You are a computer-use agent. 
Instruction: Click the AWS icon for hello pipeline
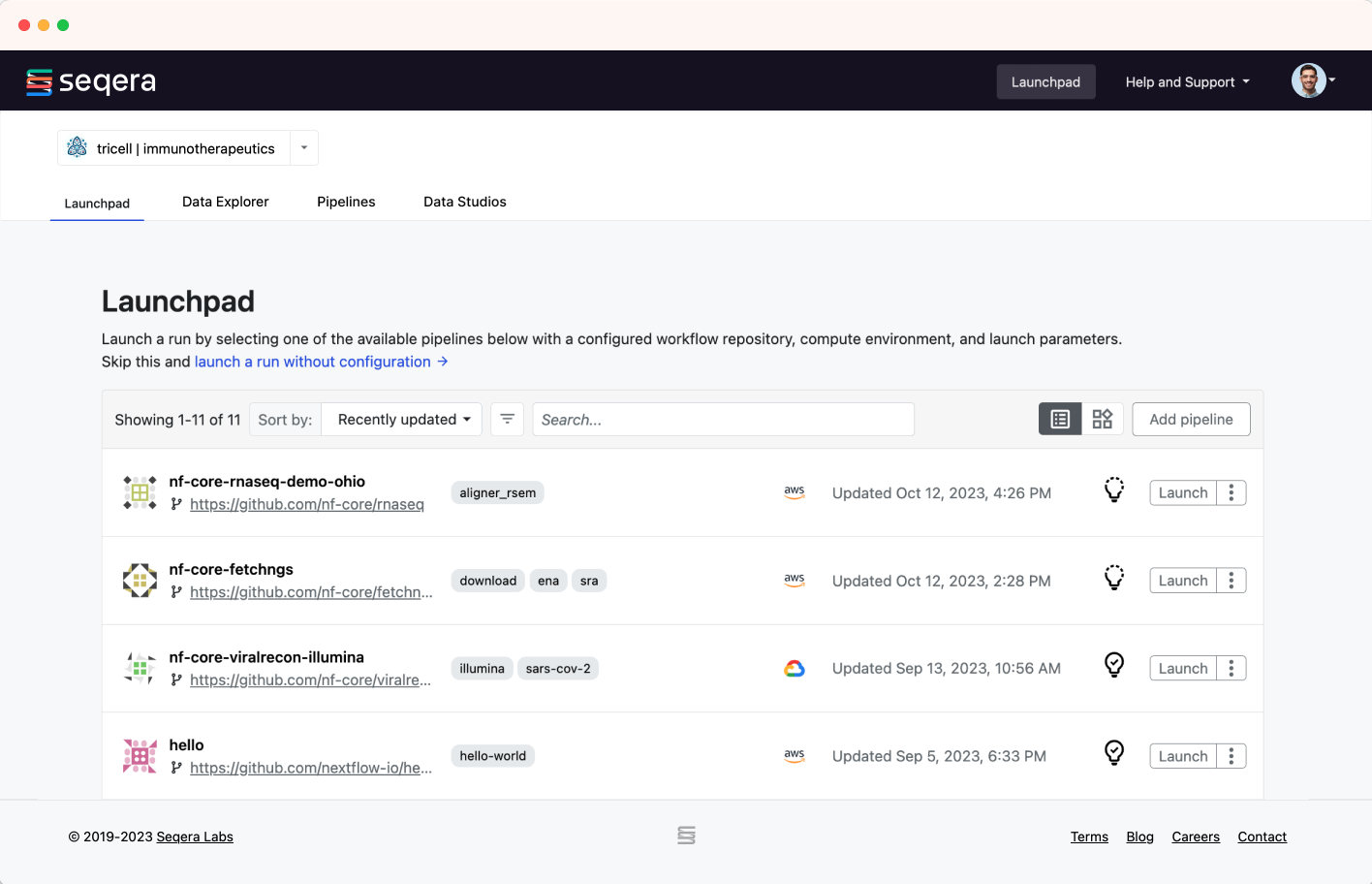[795, 756]
